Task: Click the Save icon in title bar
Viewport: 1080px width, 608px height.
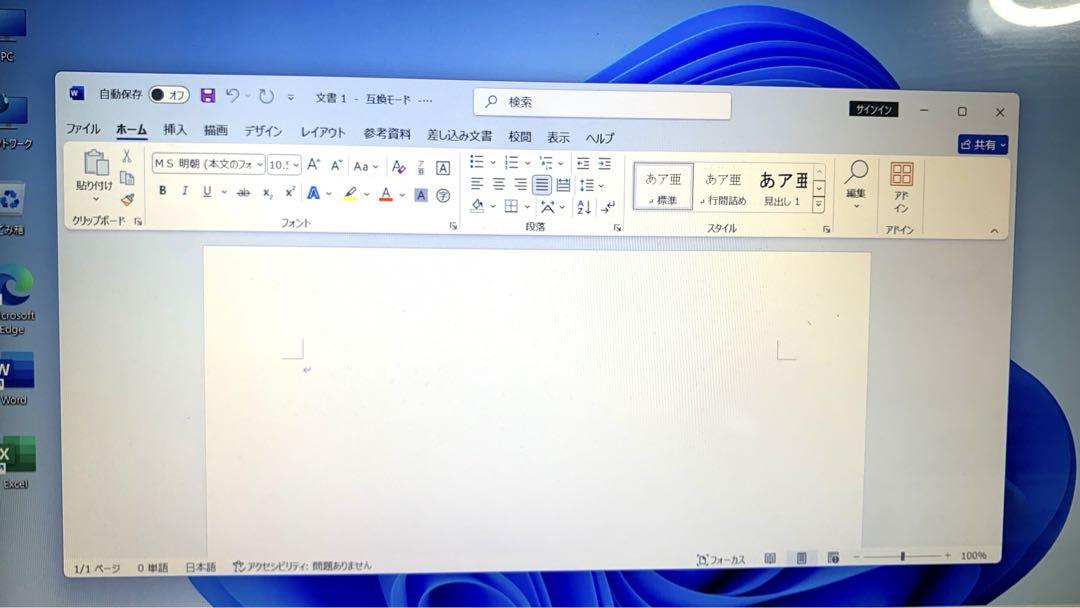Action: (x=207, y=95)
